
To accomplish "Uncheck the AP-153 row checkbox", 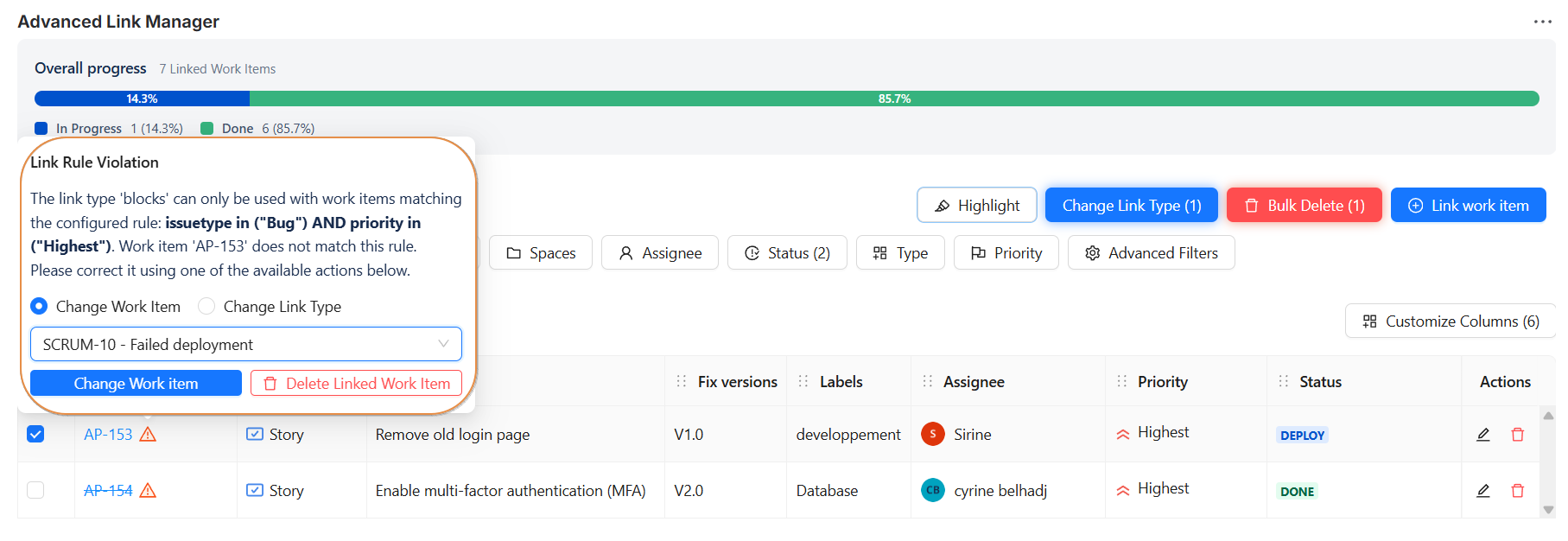I will pos(35,434).
